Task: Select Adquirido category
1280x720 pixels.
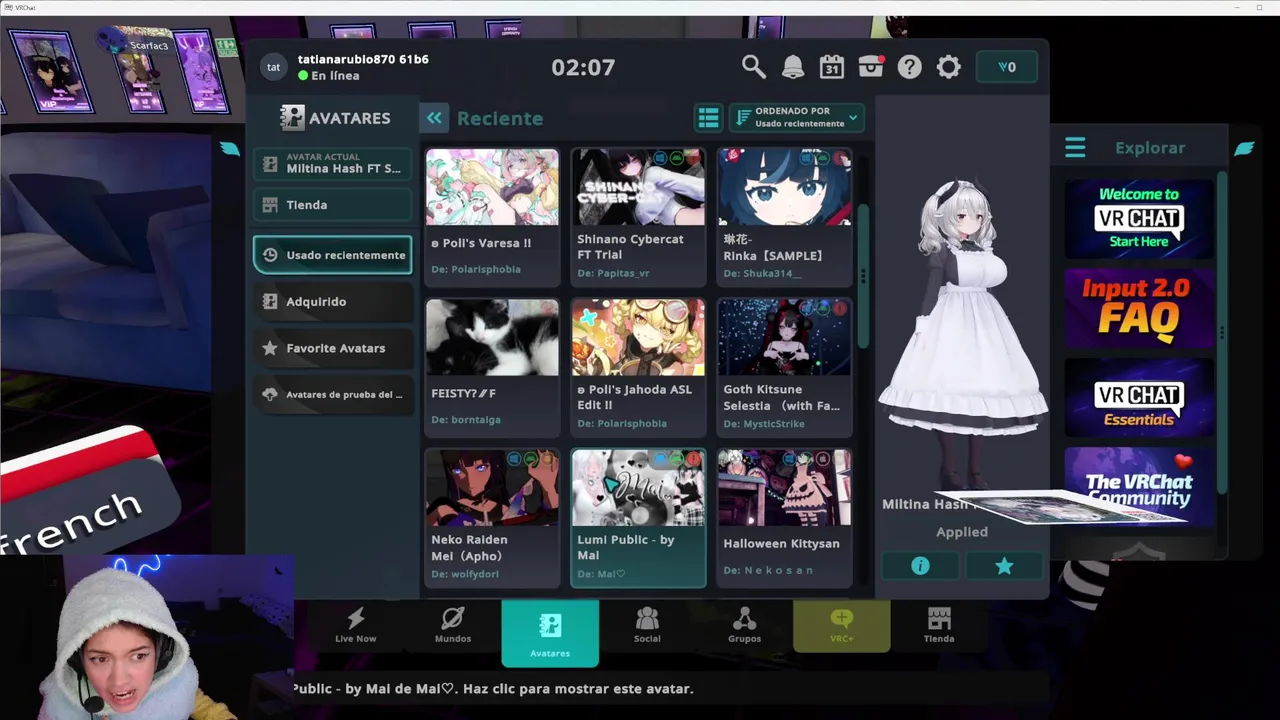Action: tap(333, 301)
